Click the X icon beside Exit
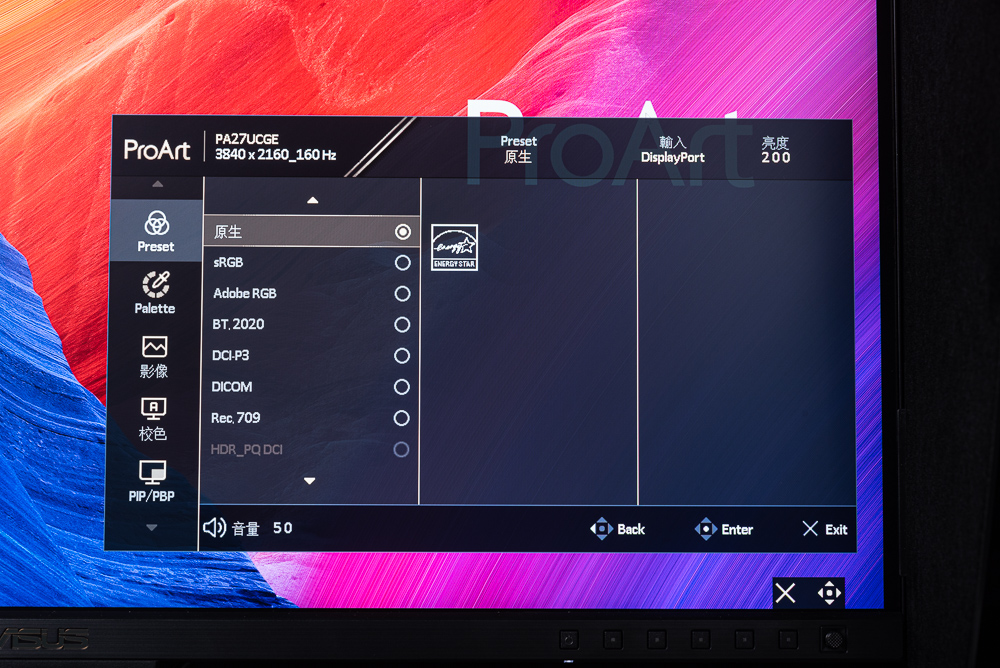Image resolution: width=1000 pixels, height=668 pixels. click(810, 529)
